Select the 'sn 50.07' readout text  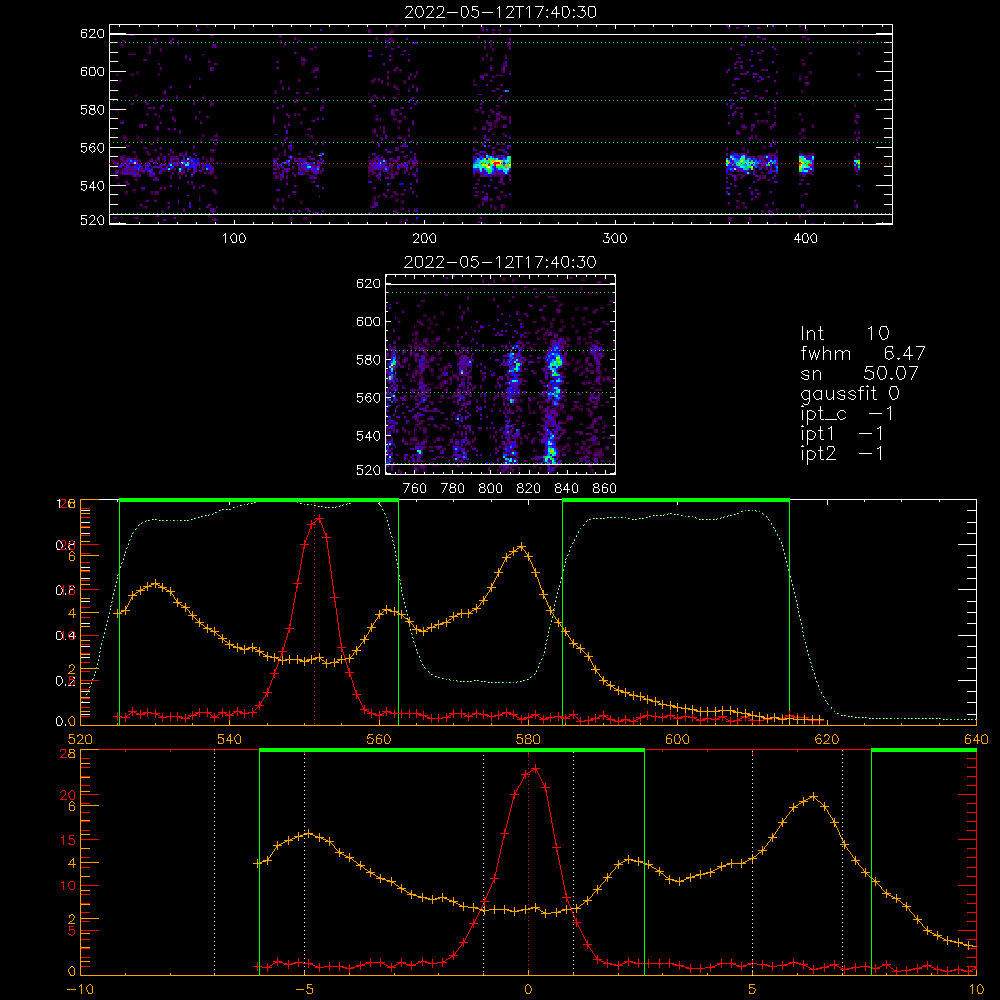coord(859,373)
